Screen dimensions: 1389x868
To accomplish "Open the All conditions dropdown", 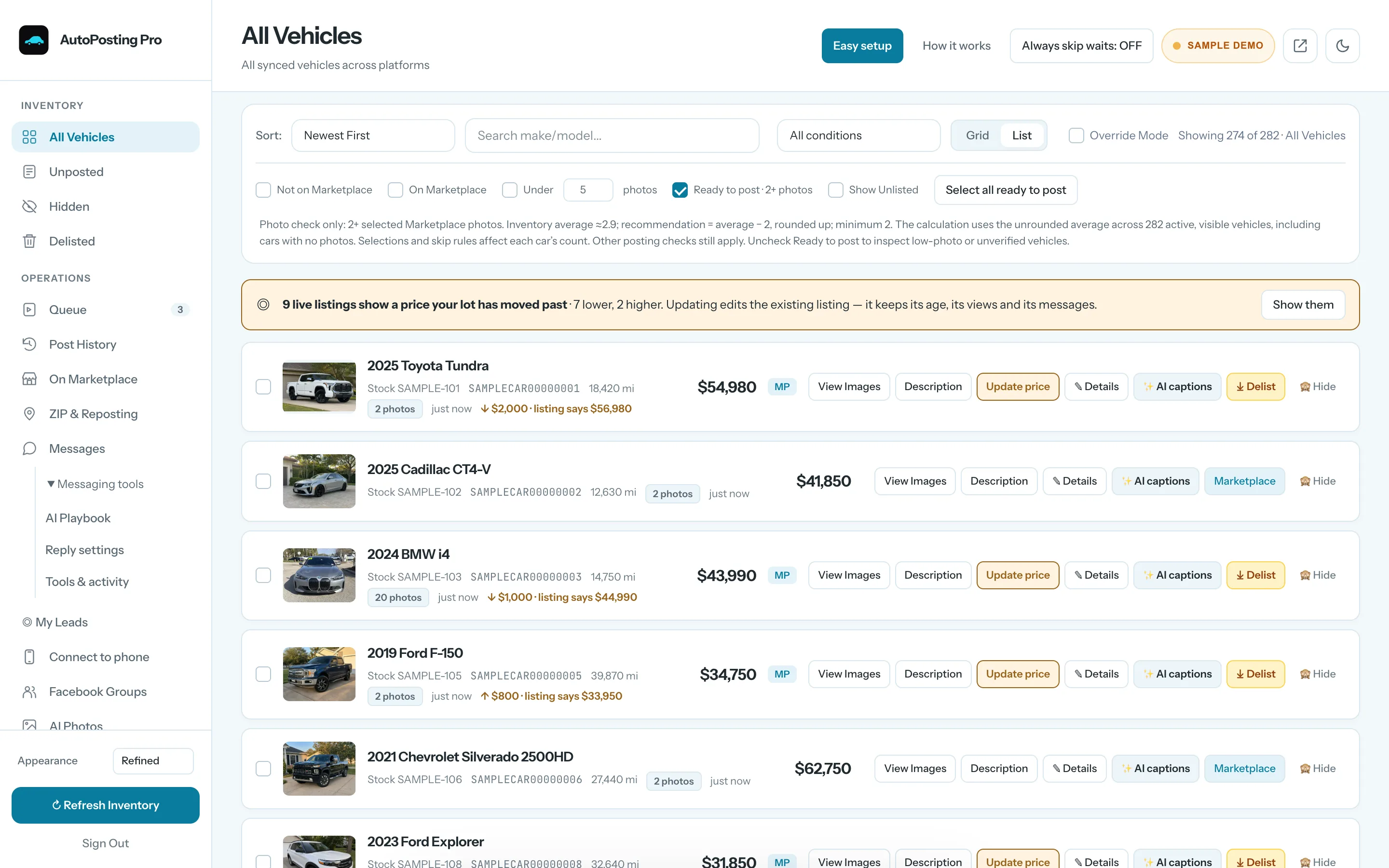I will tap(858, 136).
